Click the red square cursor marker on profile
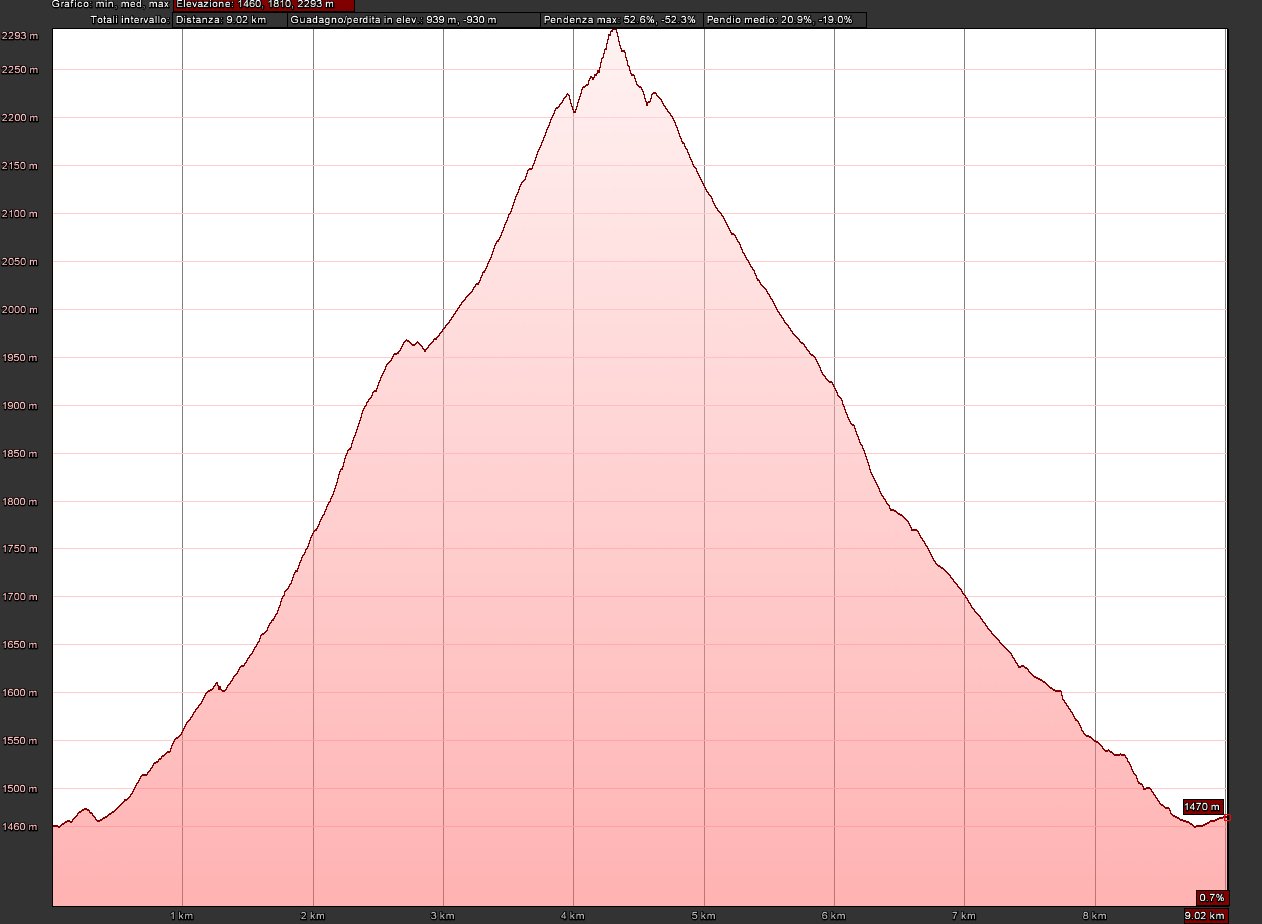Image resolution: width=1262 pixels, height=924 pixels. [x=1227, y=818]
